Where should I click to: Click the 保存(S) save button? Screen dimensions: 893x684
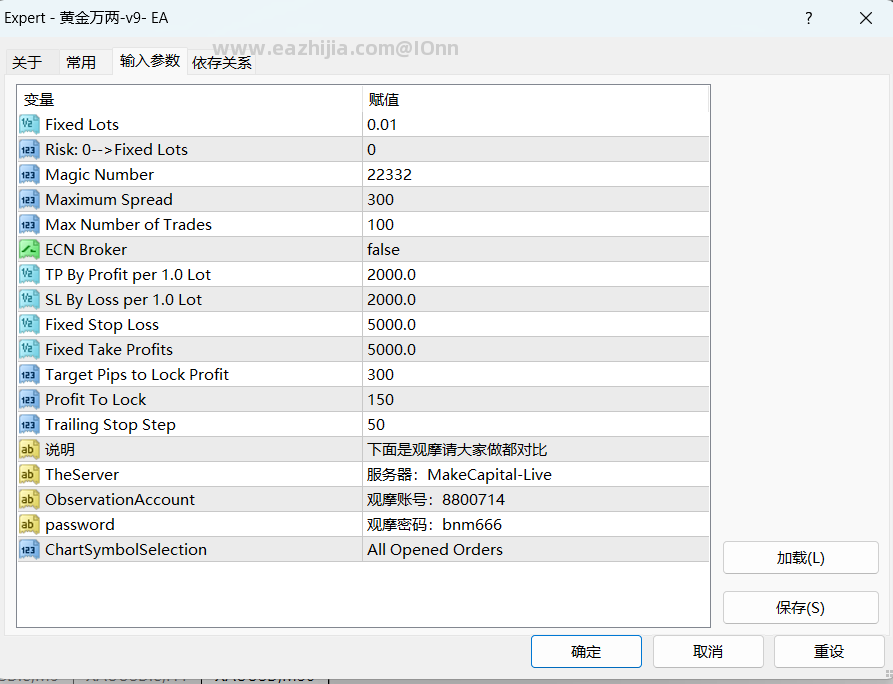[x=801, y=608]
